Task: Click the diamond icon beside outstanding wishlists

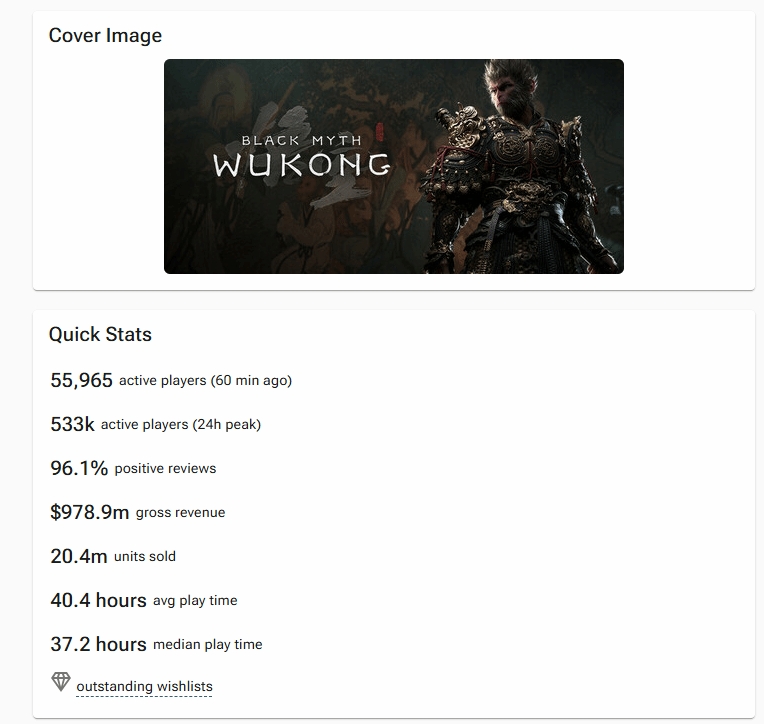Action: pos(61,682)
